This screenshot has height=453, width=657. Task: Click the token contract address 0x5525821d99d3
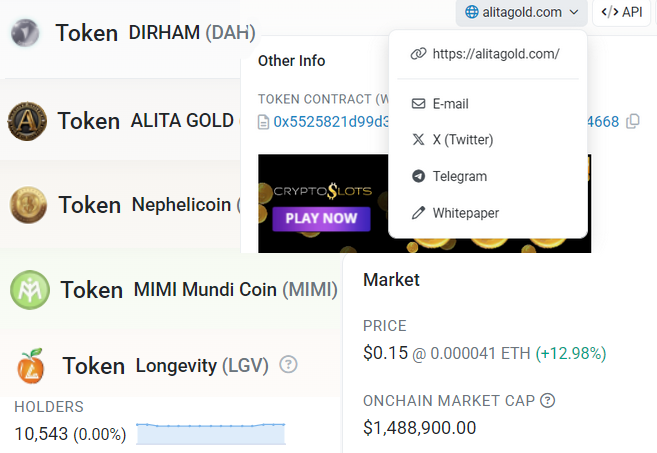point(331,122)
